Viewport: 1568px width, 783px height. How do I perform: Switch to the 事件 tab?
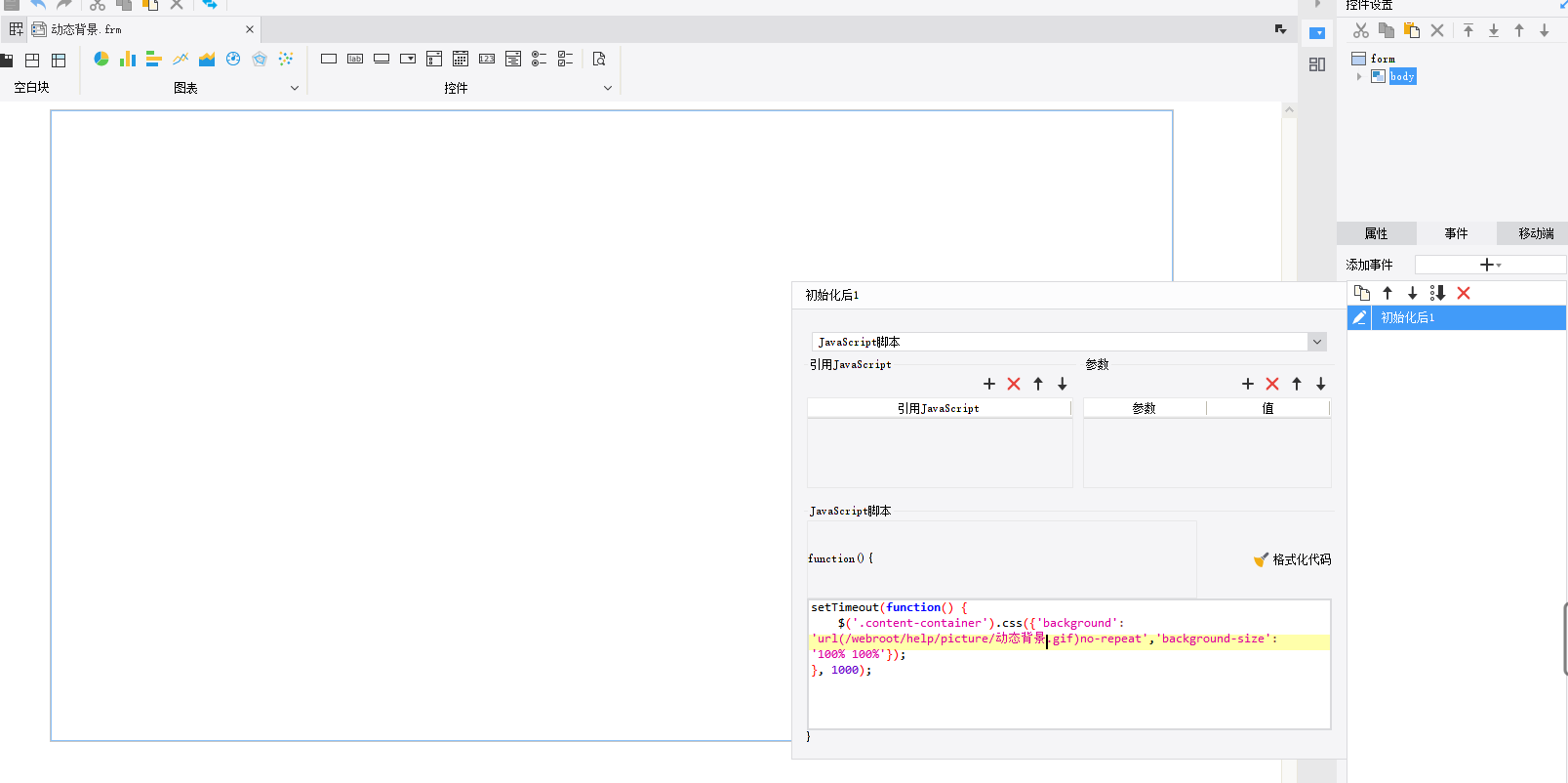pyautogui.click(x=1456, y=233)
